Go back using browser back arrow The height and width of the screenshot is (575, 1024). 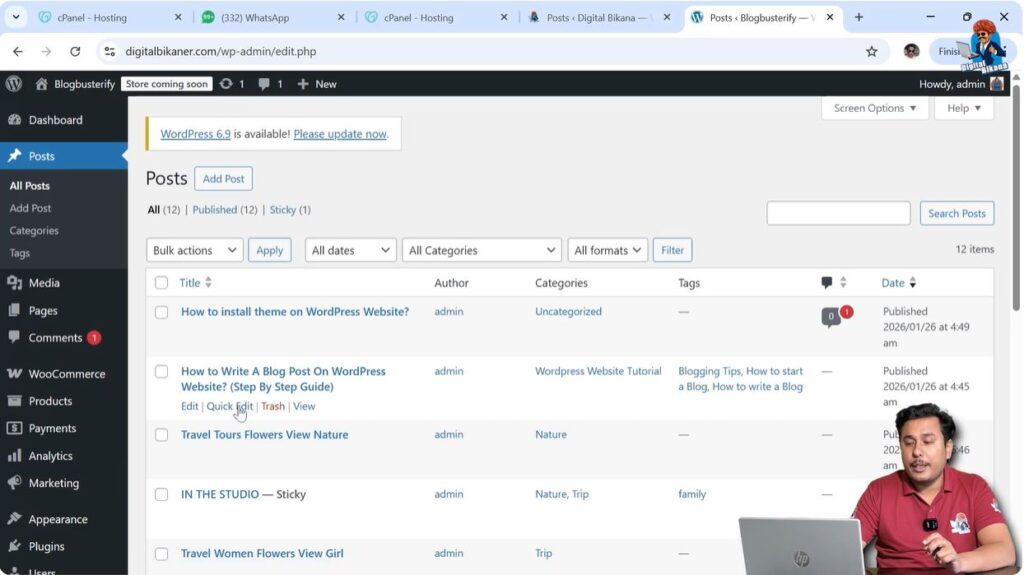tap(18, 51)
